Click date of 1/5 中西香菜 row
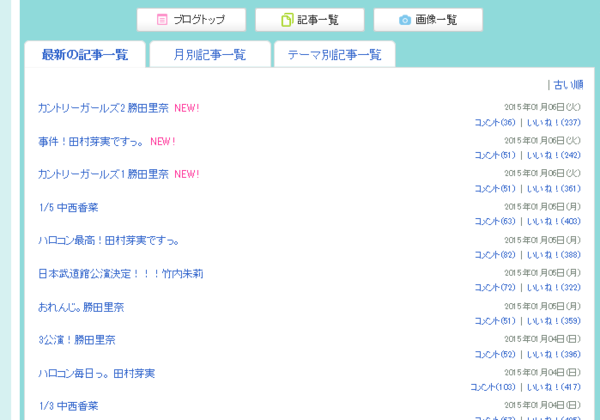The height and width of the screenshot is (420, 600). click(542, 207)
